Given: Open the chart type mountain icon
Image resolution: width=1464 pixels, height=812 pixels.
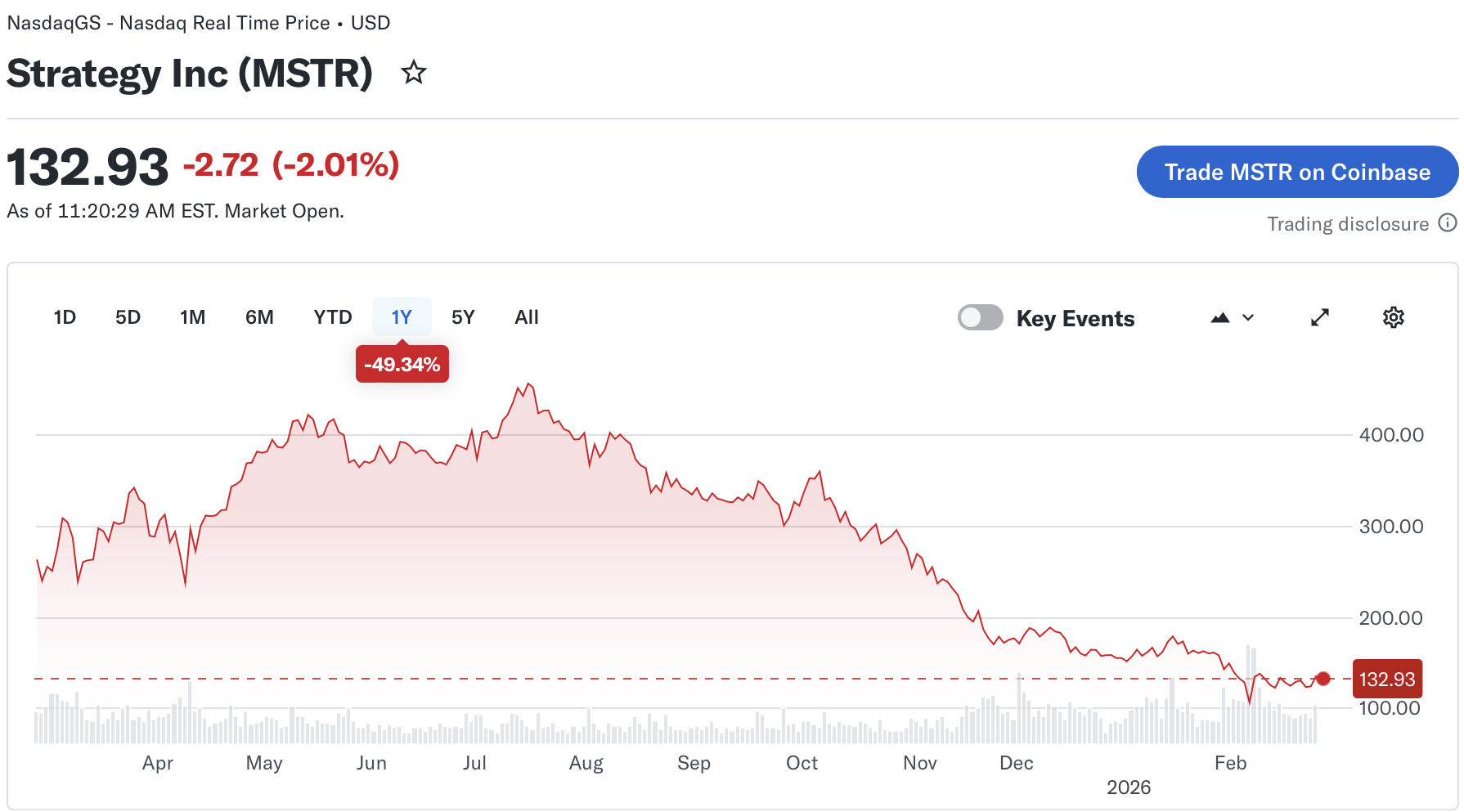Looking at the screenshot, I should (1219, 317).
